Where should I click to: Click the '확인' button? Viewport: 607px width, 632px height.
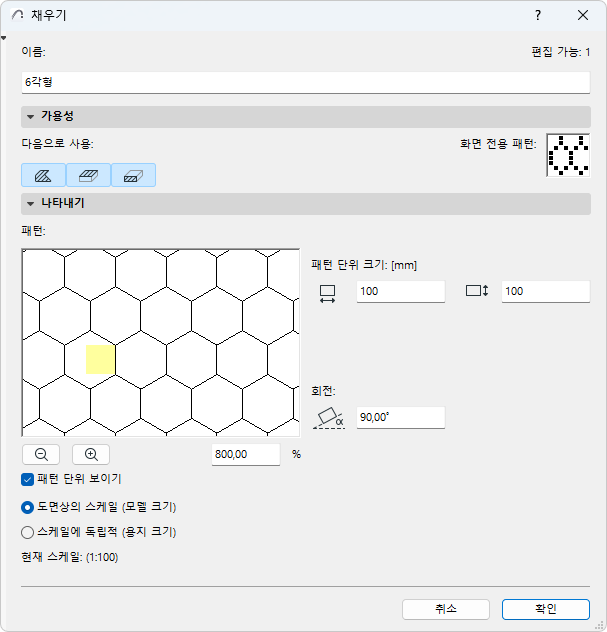coord(545,609)
